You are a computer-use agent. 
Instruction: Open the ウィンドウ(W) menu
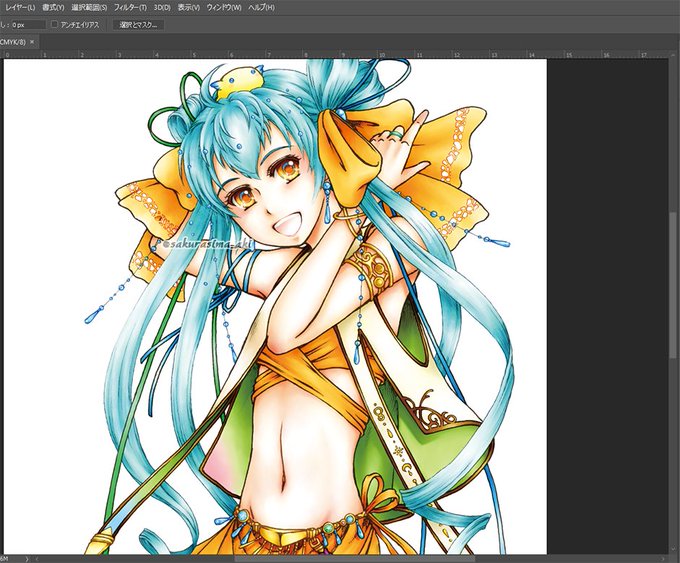tap(224, 8)
